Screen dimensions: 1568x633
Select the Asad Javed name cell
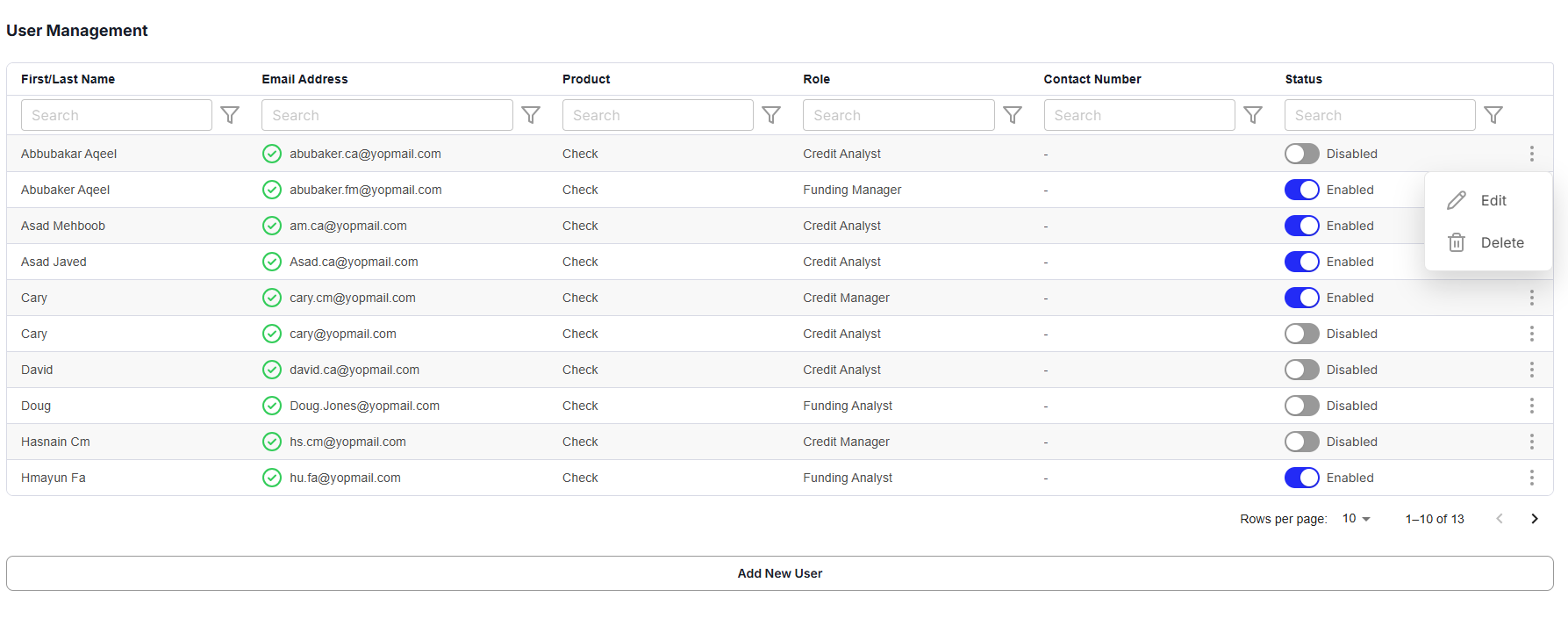pos(54,262)
